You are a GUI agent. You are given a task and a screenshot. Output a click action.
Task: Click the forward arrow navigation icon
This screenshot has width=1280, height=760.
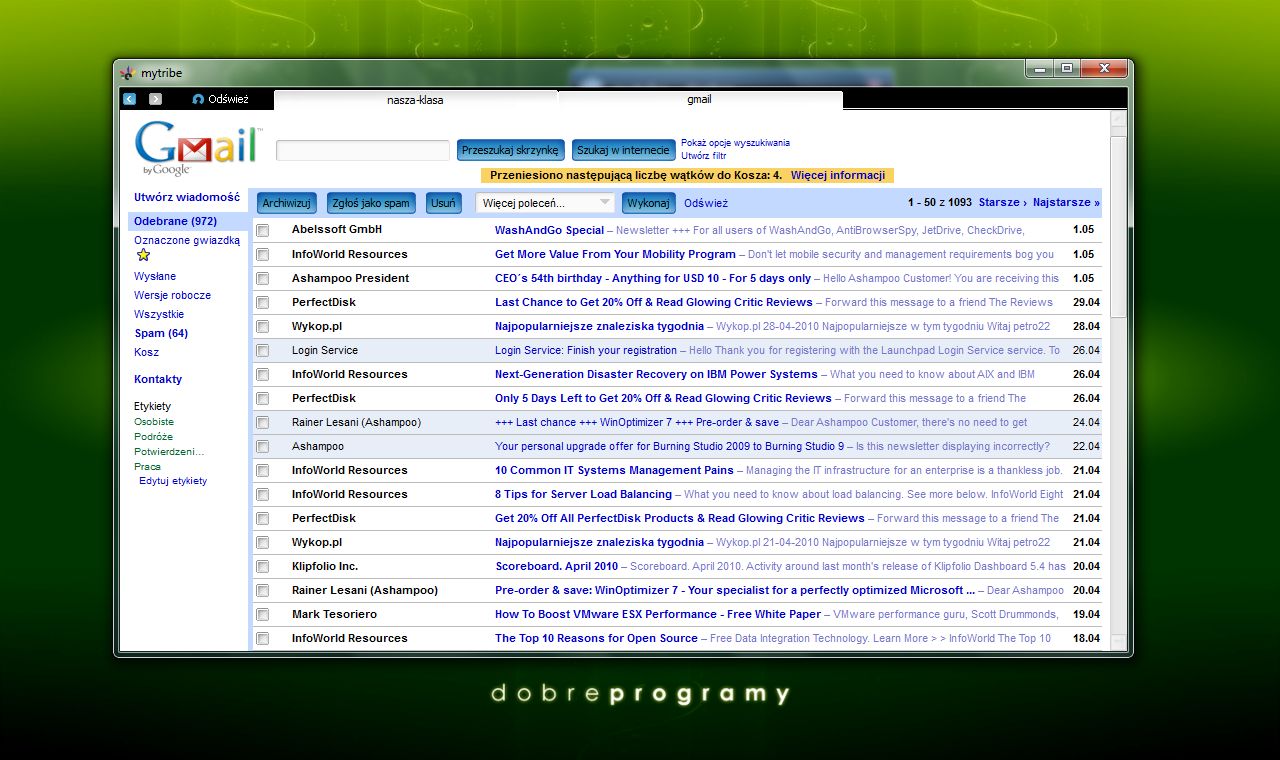point(155,99)
